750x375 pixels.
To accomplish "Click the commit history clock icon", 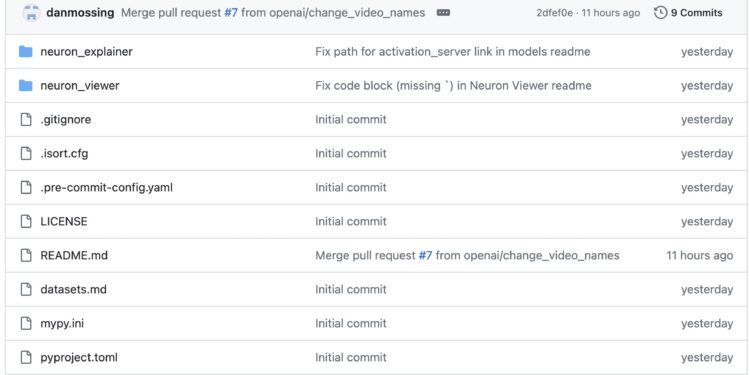I will click(x=660, y=13).
